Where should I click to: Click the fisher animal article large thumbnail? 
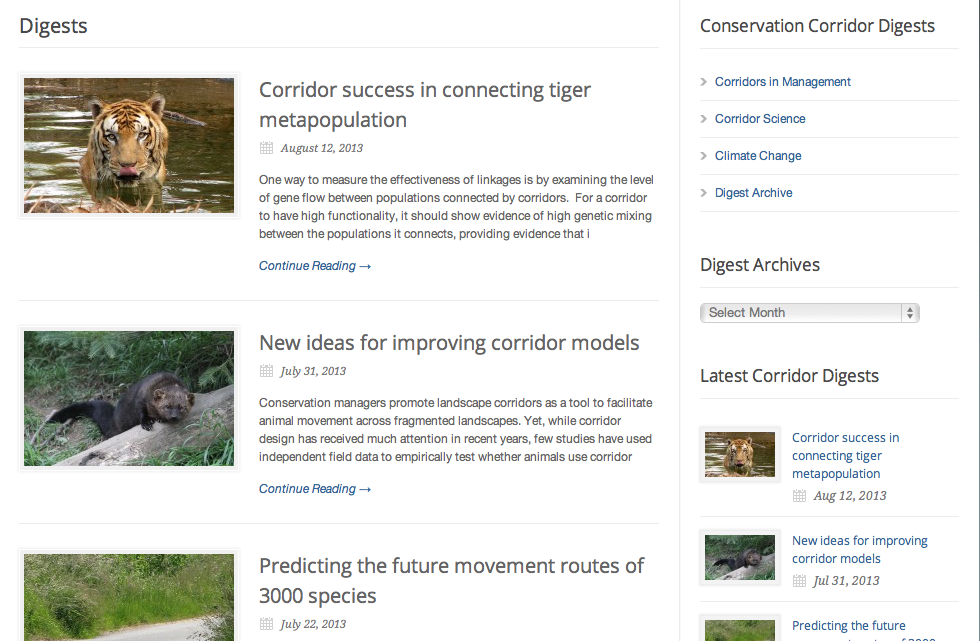pos(129,398)
